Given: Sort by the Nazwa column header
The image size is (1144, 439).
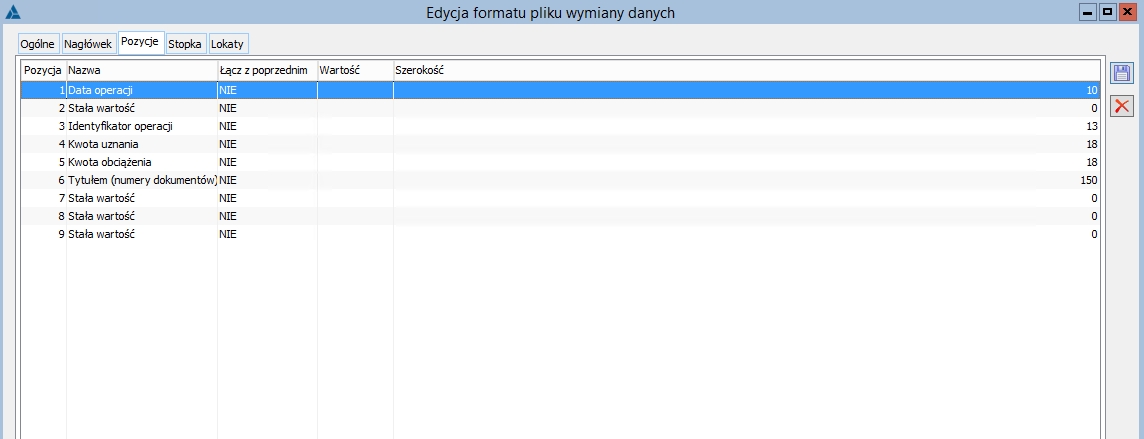Looking at the screenshot, I should (141, 71).
